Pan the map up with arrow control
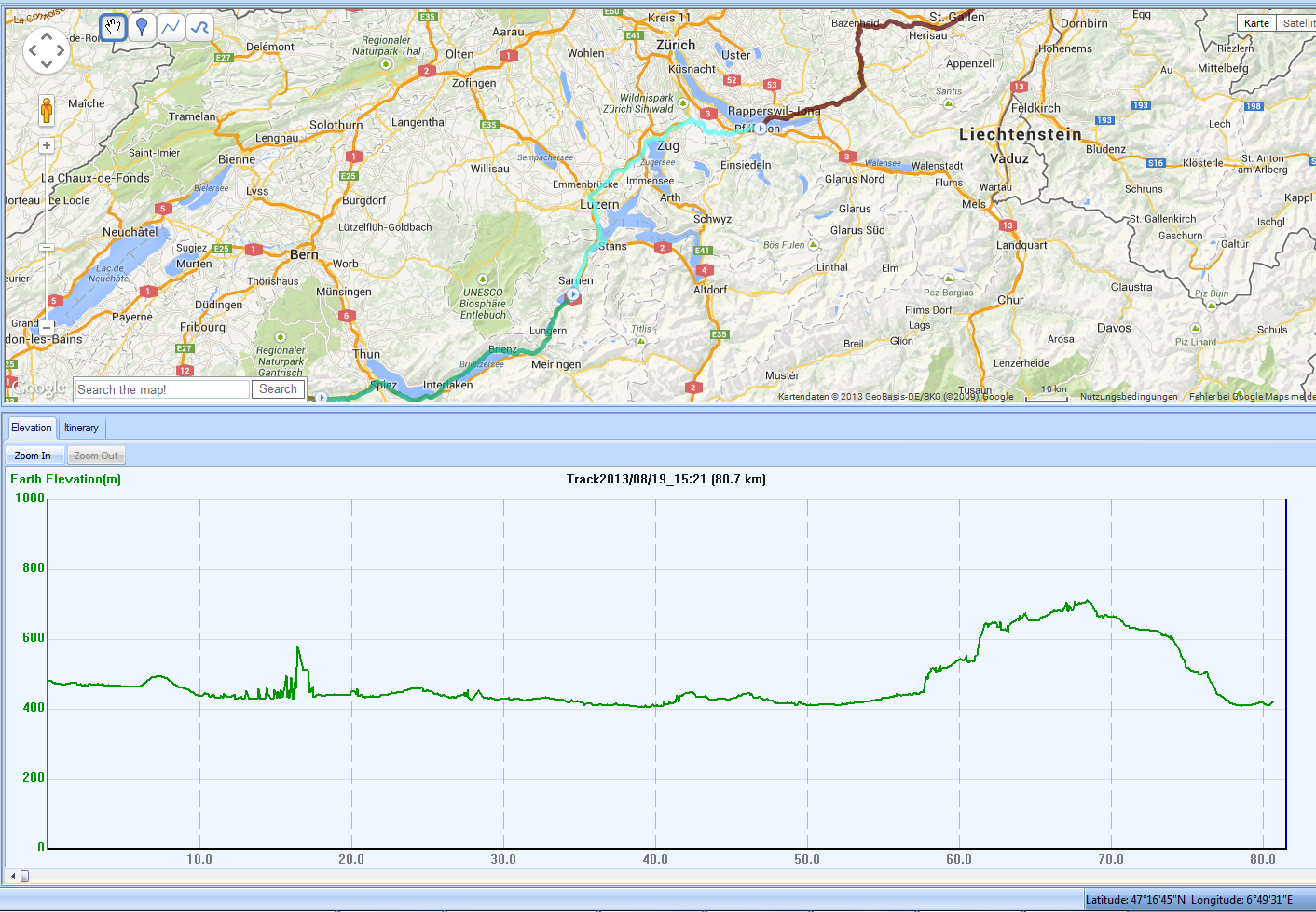The image size is (1316, 912). click(47, 35)
